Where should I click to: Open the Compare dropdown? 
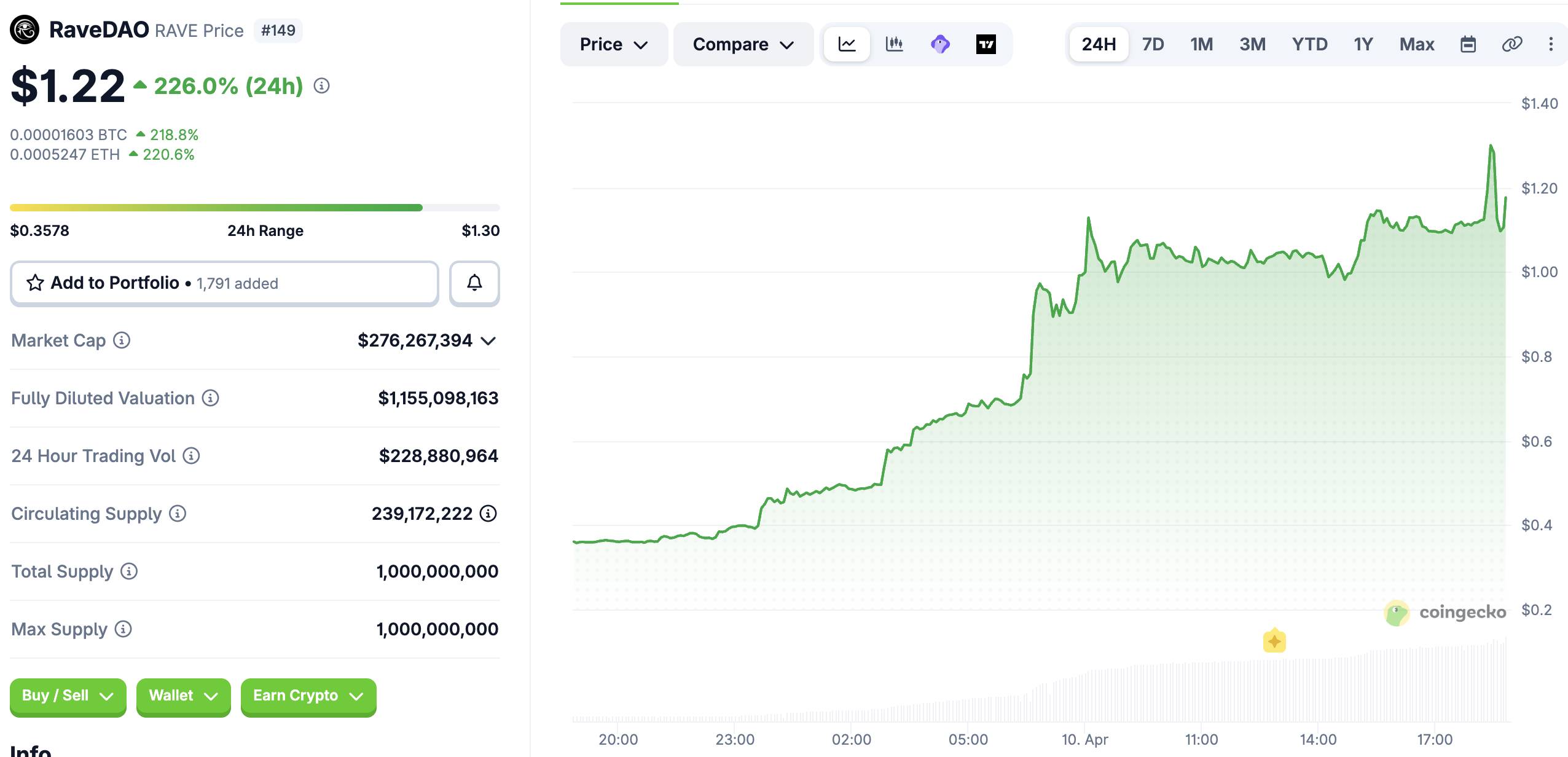743,44
